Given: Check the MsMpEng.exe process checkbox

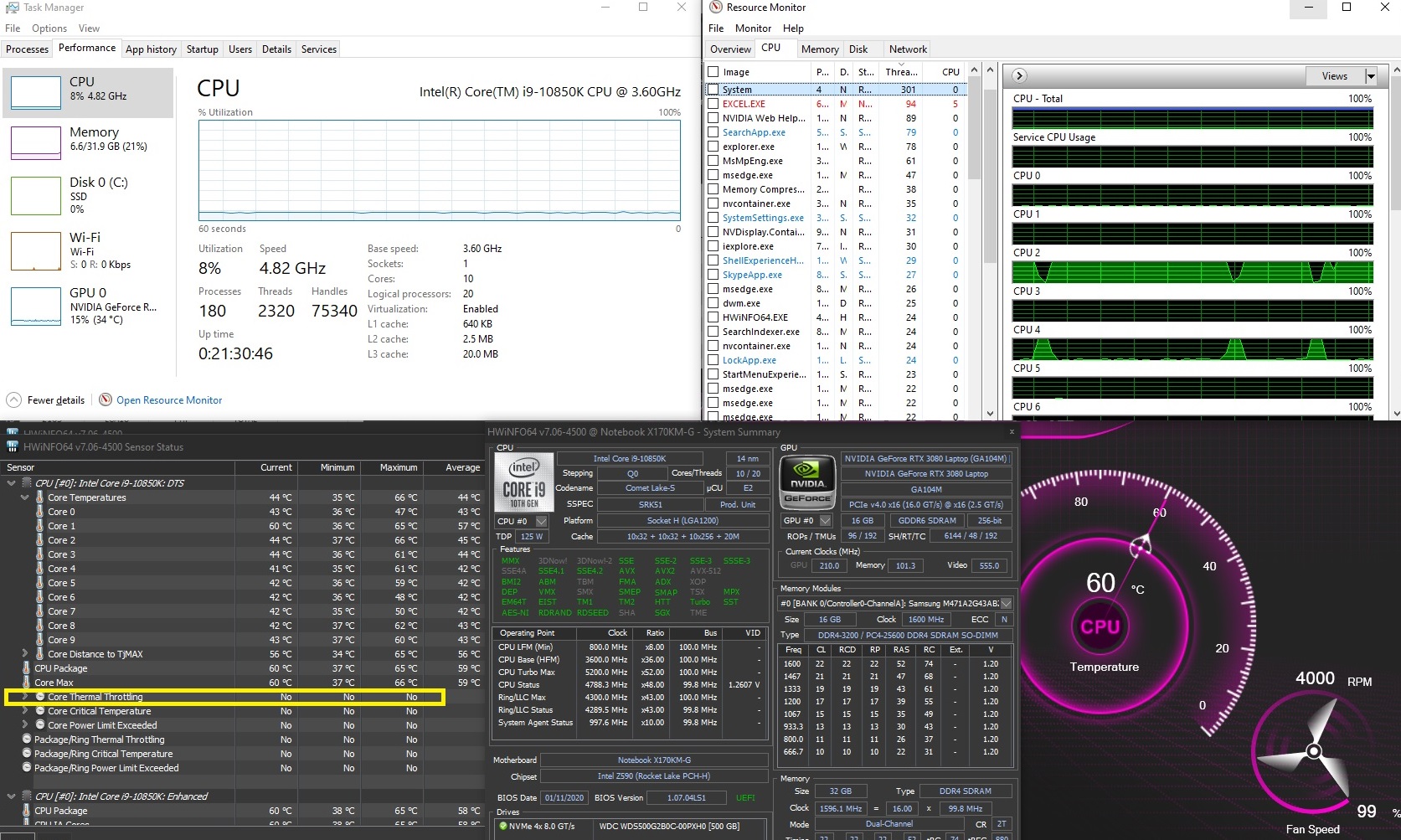Looking at the screenshot, I should tap(713, 161).
